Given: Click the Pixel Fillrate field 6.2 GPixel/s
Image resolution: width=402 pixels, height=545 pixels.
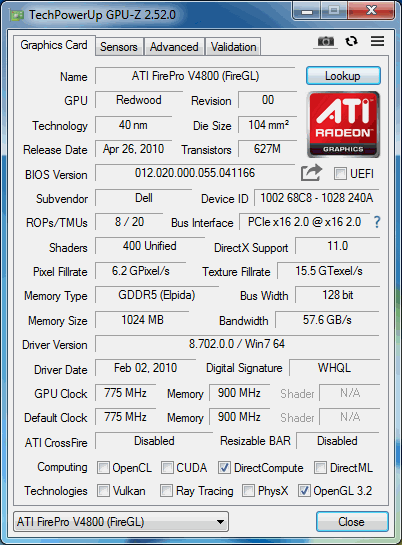Looking at the screenshot, I should click(141, 271).
